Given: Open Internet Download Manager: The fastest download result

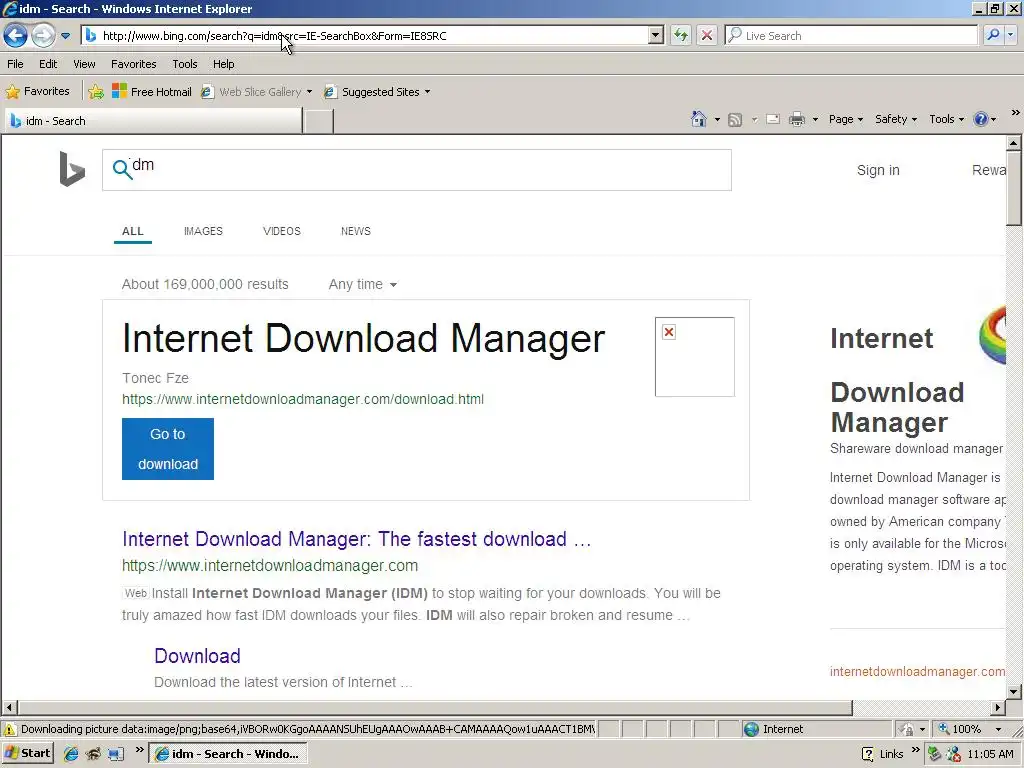Looking at the screenshot, I should [357, 539].
